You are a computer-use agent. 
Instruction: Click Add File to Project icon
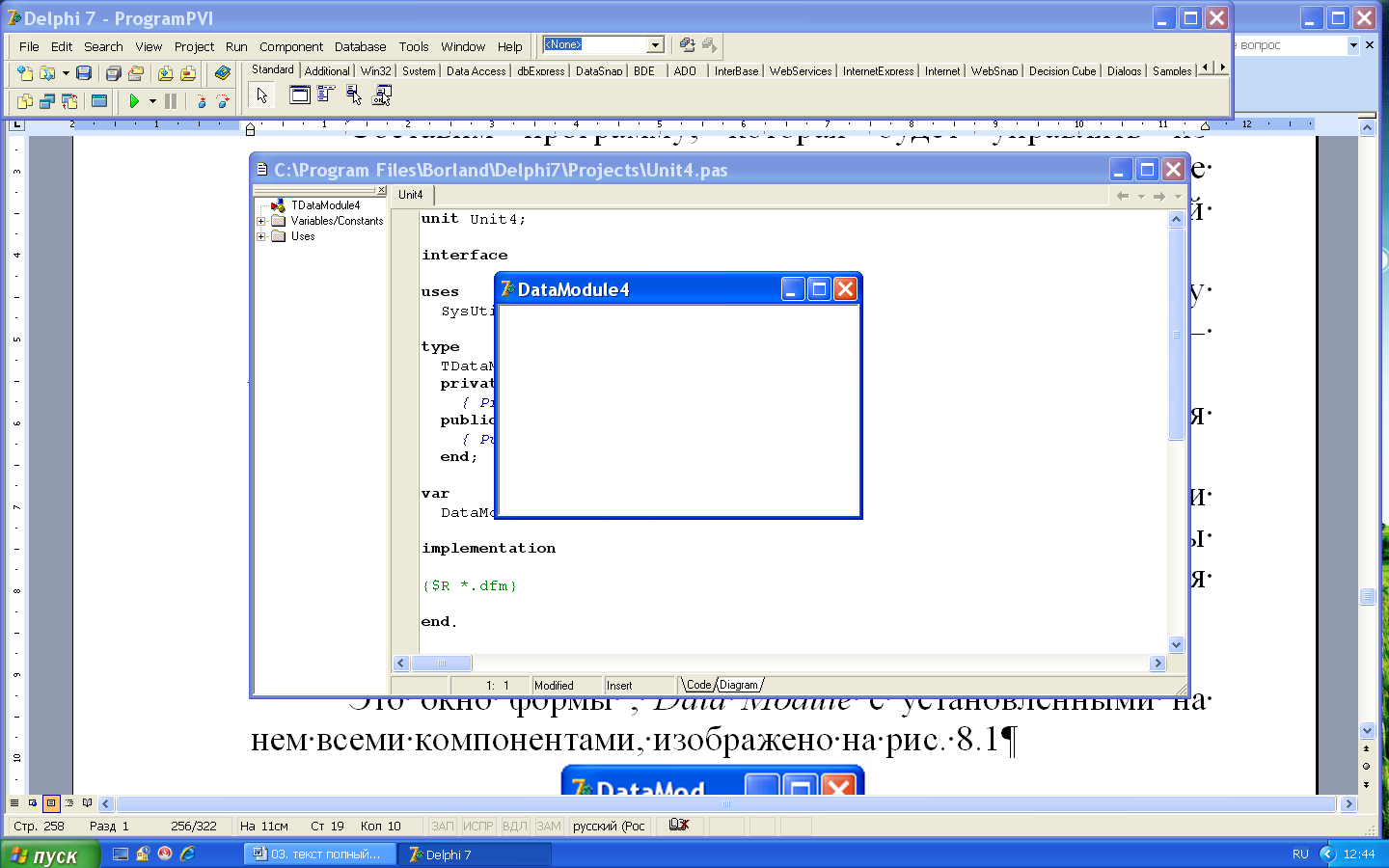point(165,73)
